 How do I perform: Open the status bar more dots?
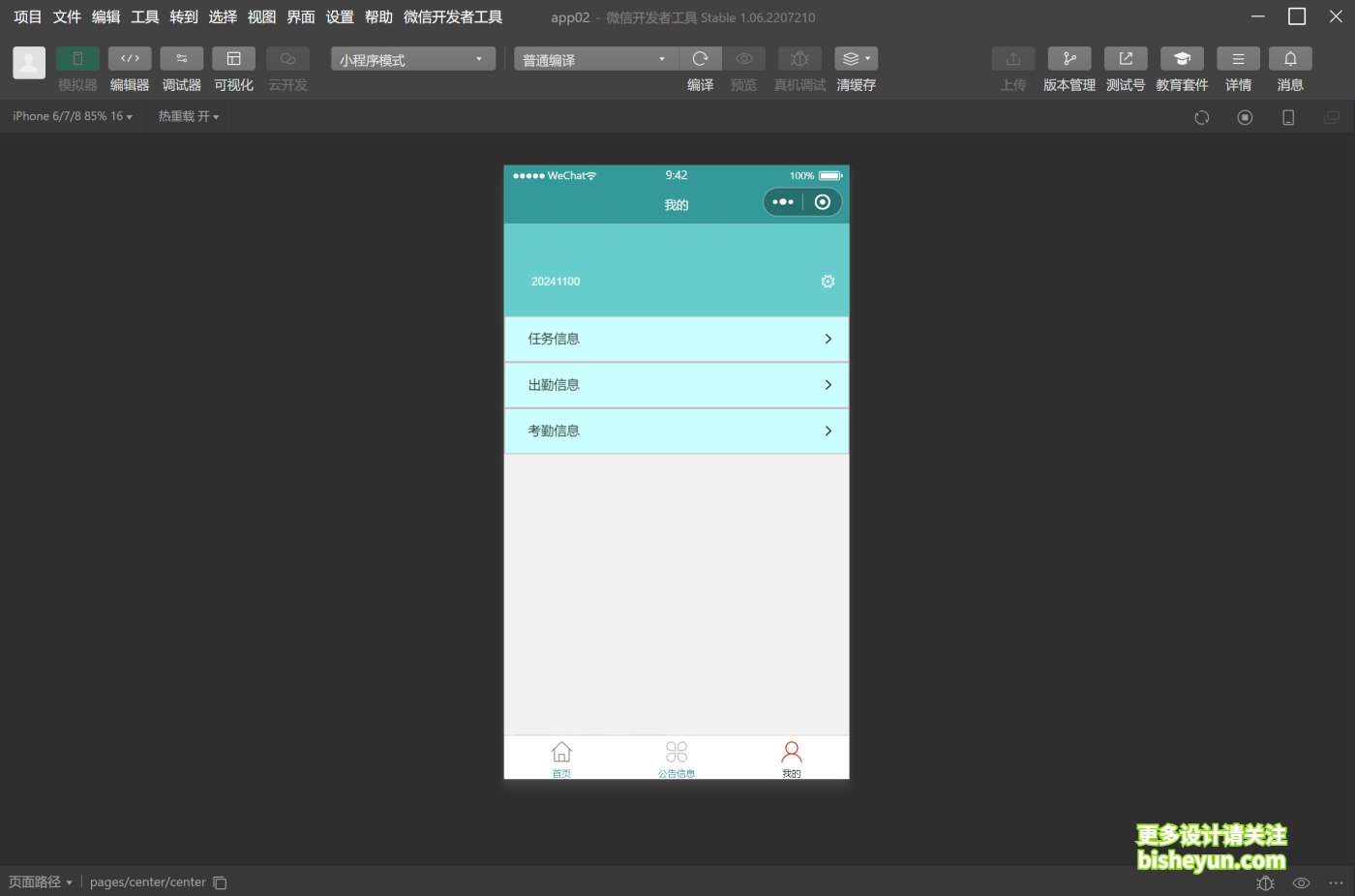tap(1337, 882)
